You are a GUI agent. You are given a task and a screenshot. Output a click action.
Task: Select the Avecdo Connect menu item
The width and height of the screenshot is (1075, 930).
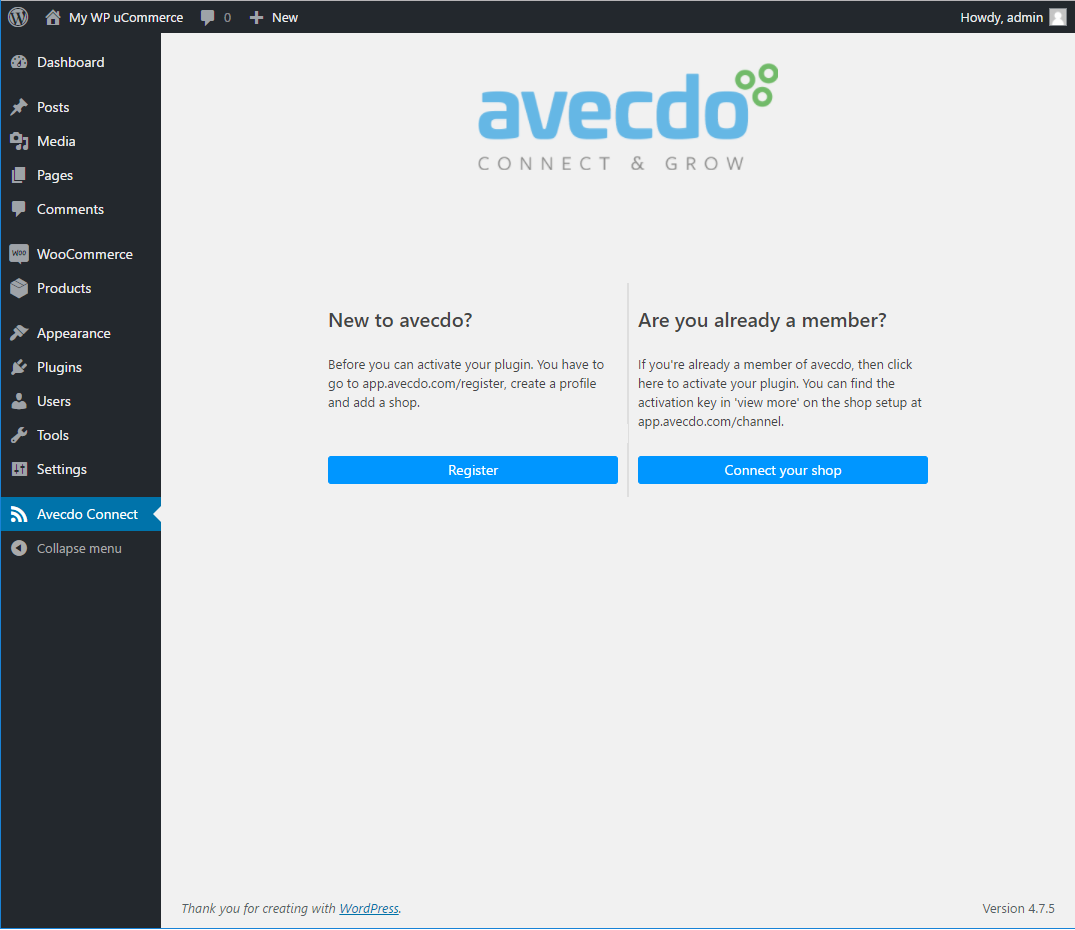(81, 515)
